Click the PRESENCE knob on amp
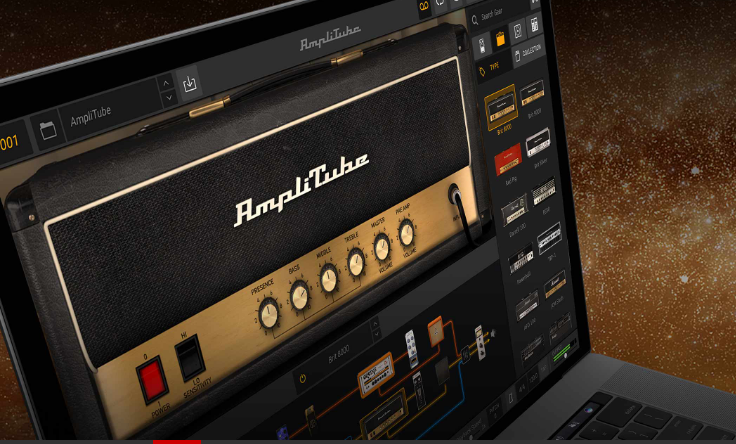 269,314
